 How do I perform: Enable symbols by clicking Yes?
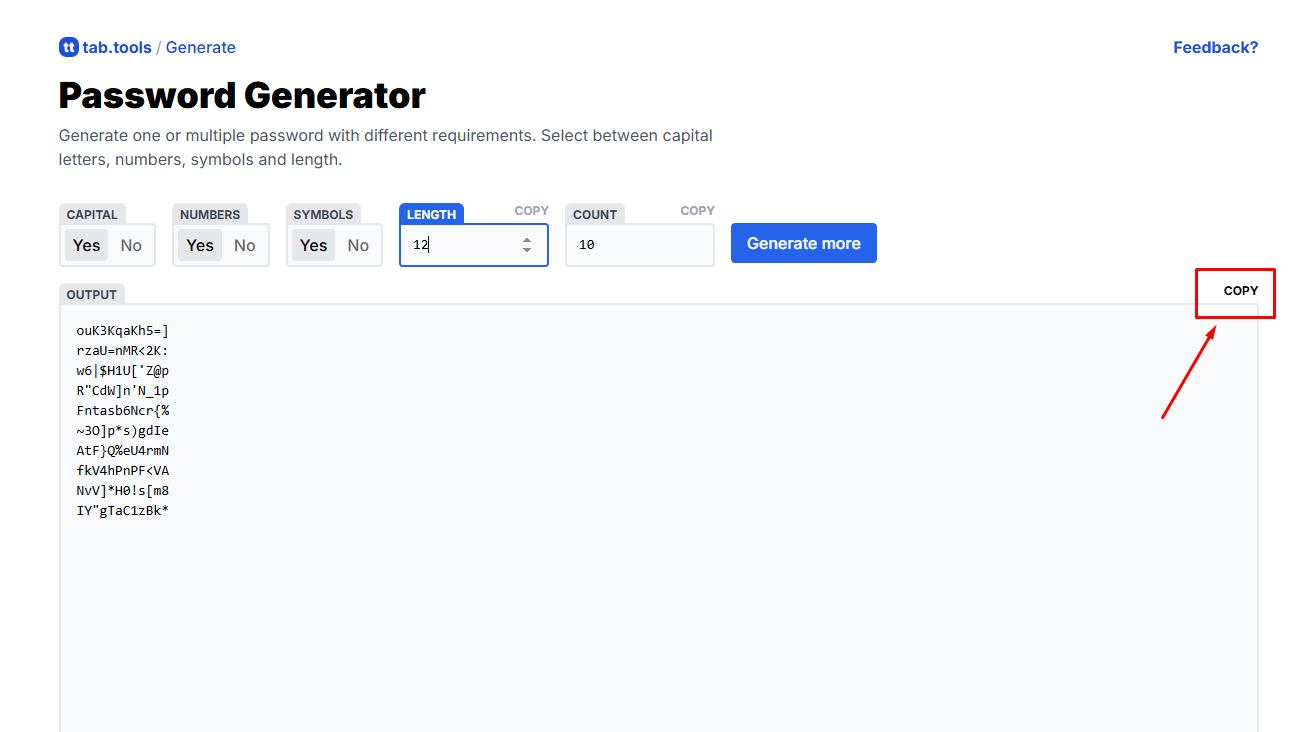pyautogui.click(x=312, y=244)
